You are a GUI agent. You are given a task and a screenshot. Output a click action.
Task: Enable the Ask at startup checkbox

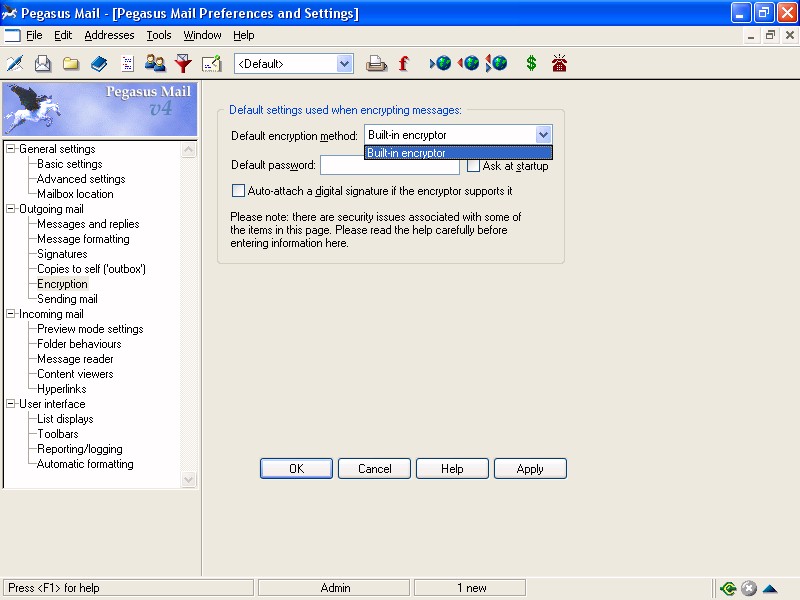473,166
